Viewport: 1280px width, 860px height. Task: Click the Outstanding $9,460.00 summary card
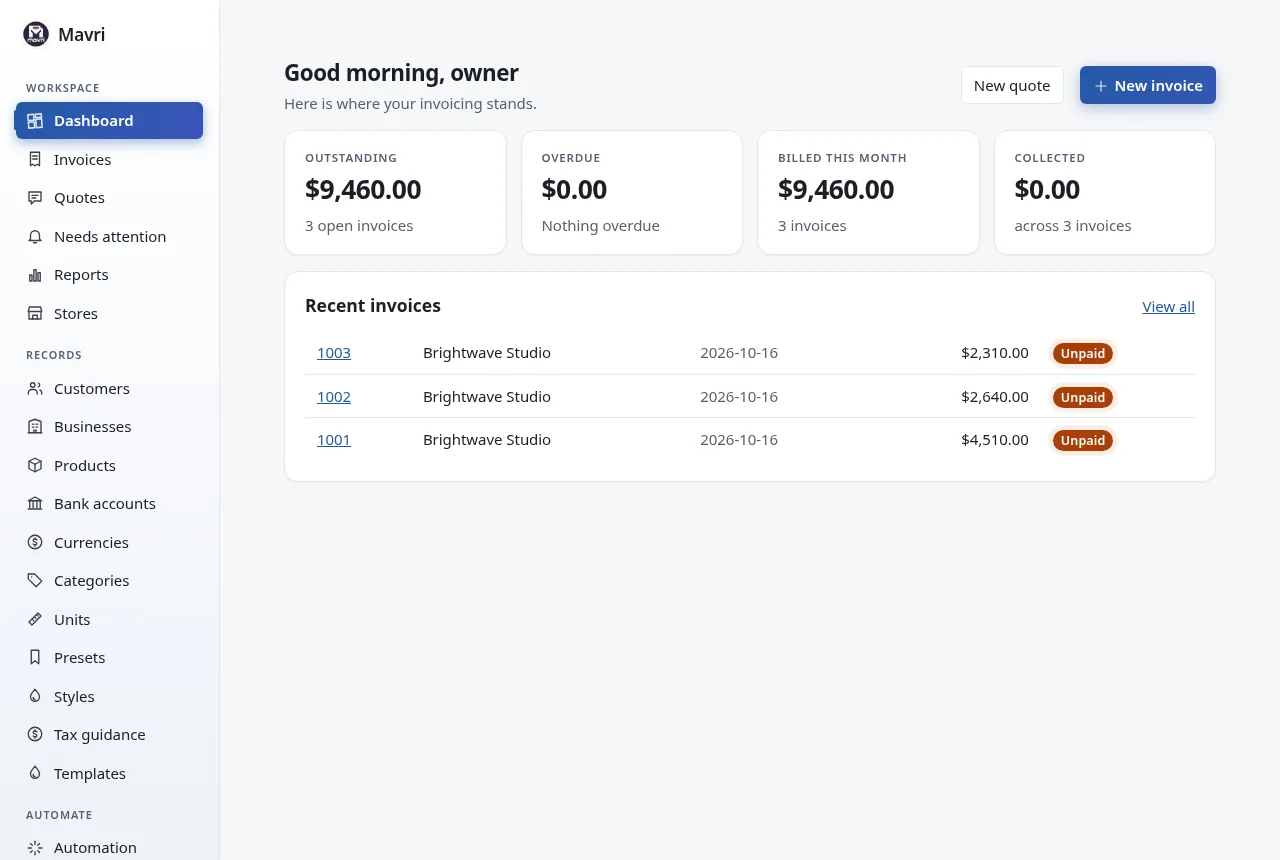(x=395, y=192)
